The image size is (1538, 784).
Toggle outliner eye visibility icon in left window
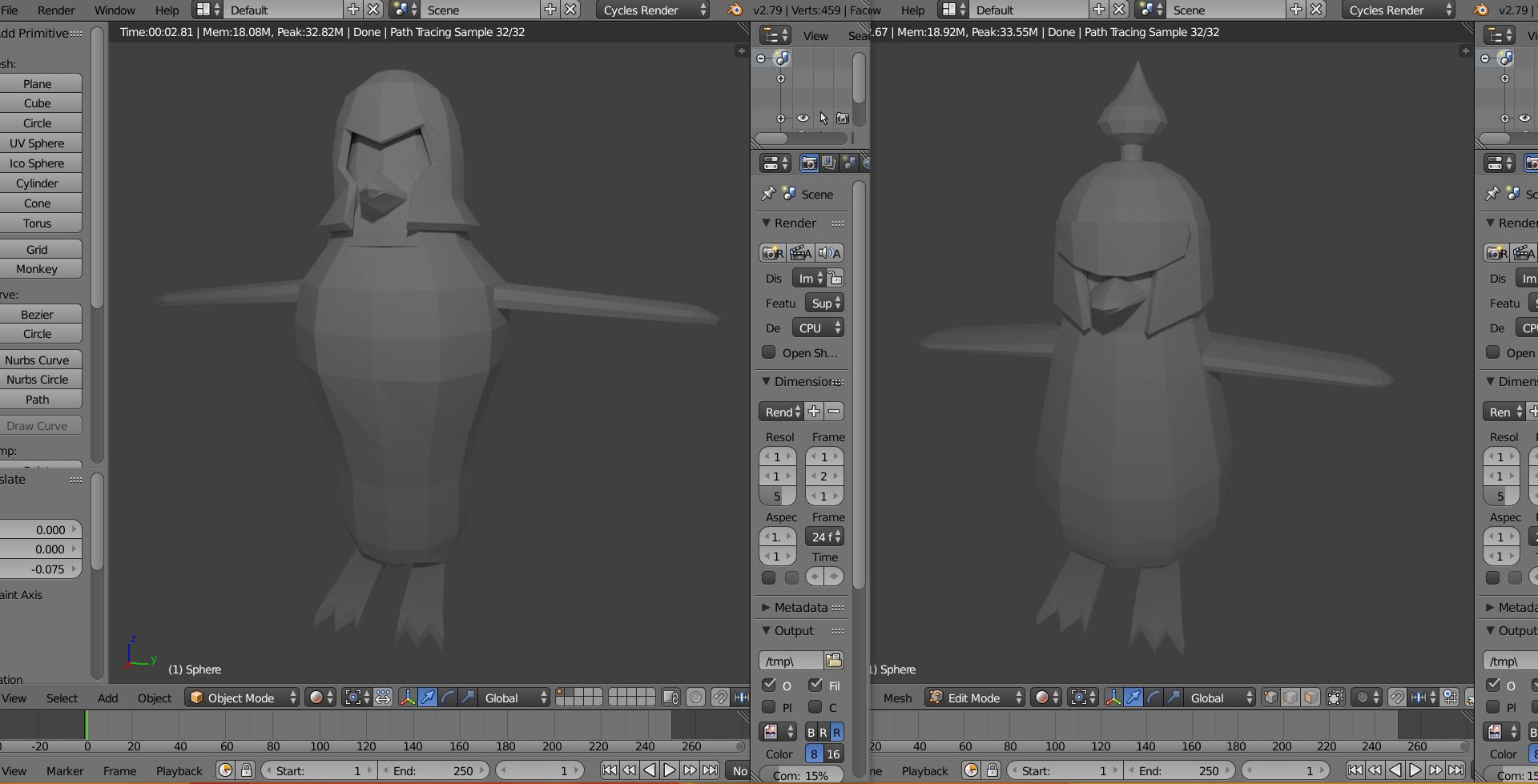pos(803,119)
